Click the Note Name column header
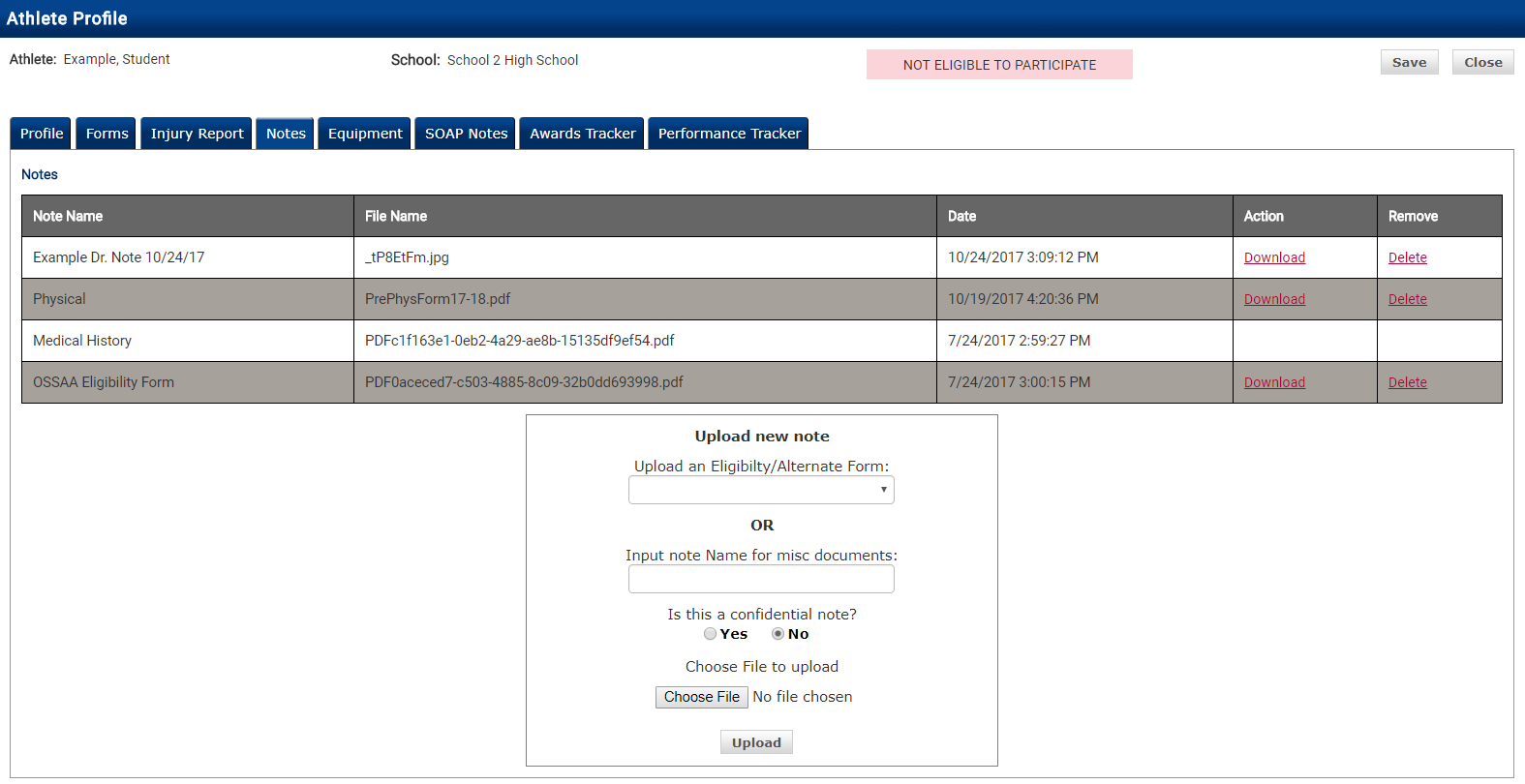Image resolution: width=1525 pixels, height=784 pixels. [188, 216]
